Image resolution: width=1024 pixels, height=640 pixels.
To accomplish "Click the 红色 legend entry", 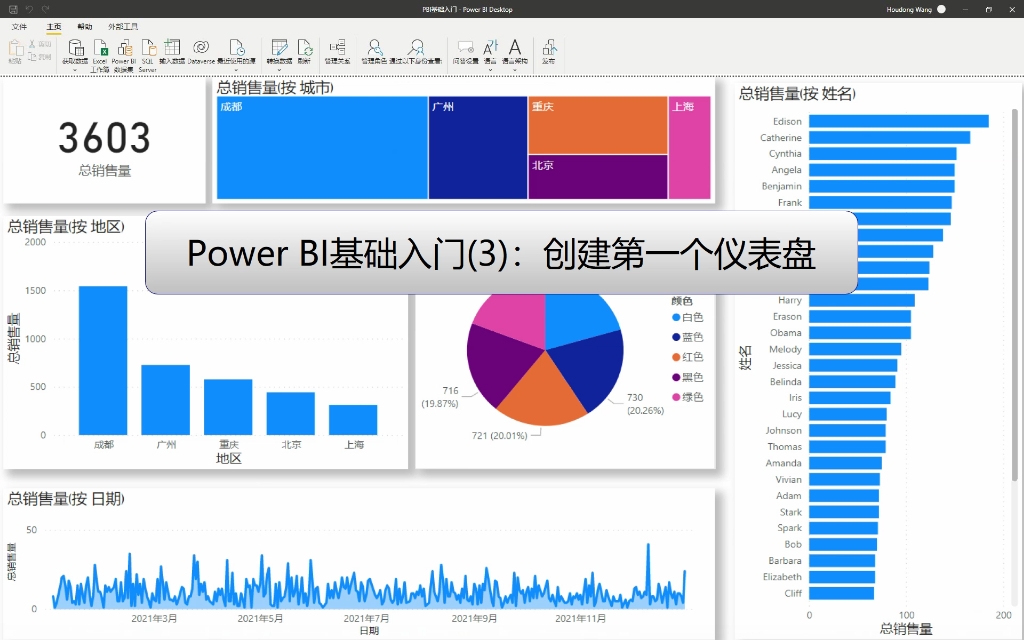I will tap(688, 357).
